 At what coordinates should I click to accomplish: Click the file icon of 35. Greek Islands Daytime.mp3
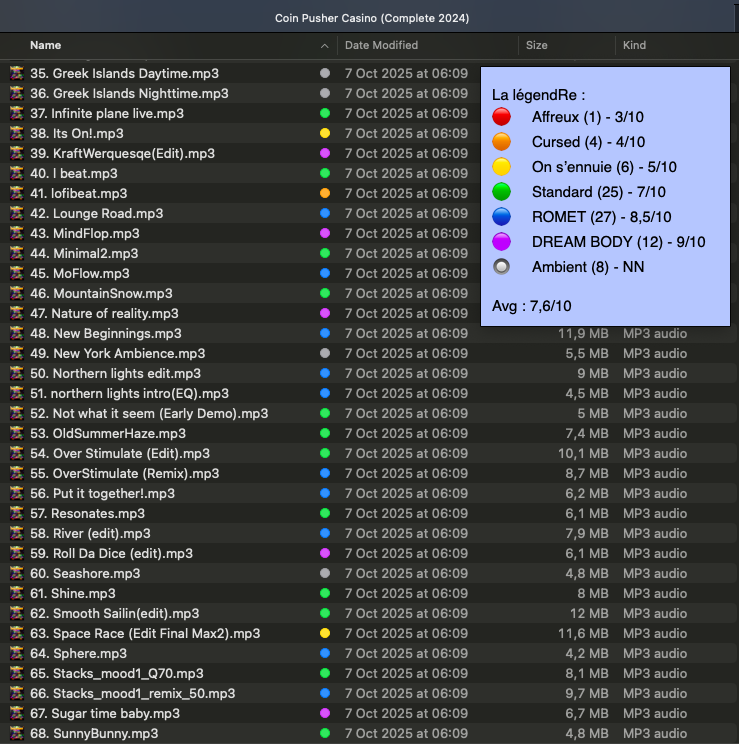[17, 74]
